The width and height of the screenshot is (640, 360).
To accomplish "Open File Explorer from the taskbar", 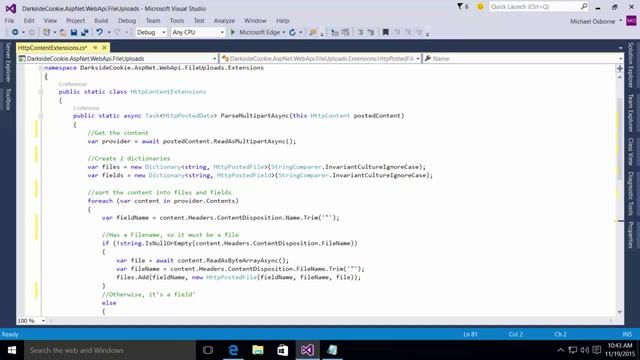I will point(258,350).
